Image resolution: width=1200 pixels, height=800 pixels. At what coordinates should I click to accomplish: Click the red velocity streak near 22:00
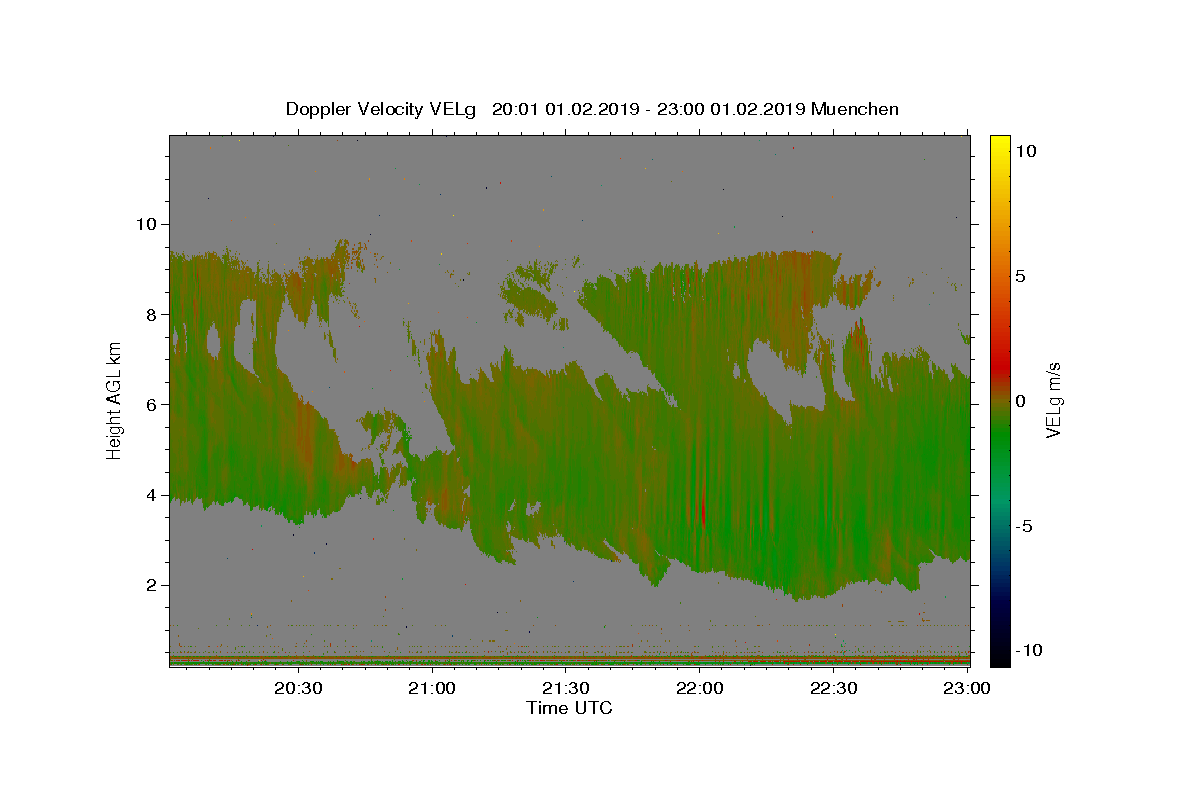pos(703,512)
